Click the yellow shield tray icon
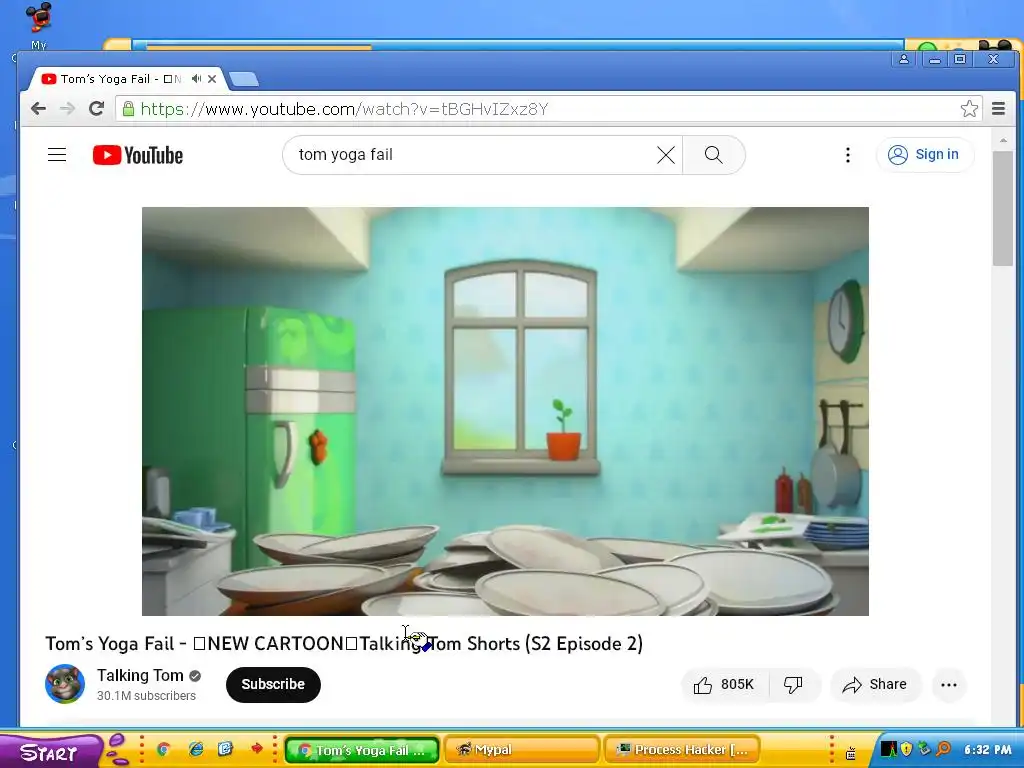The image size is (1024, 768). point(906,749)
